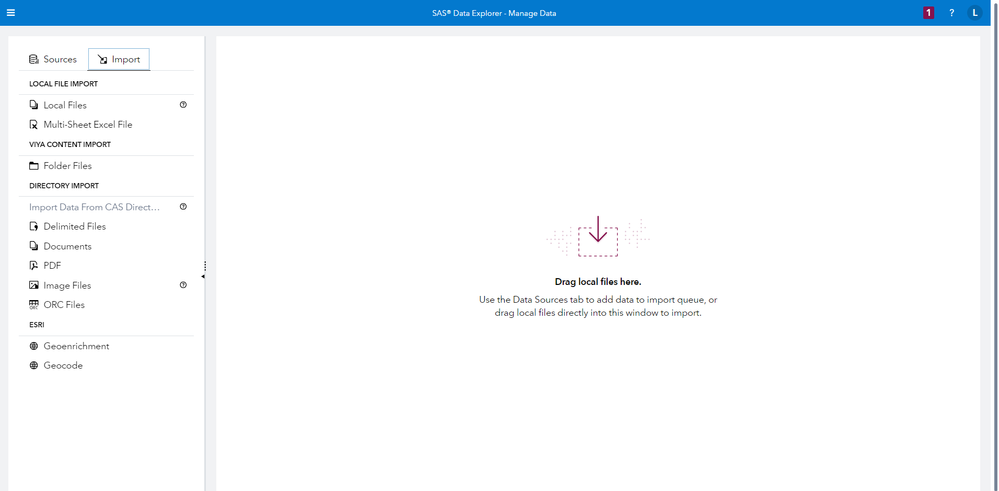Open the hamburger applications menu

coord(11,13)
